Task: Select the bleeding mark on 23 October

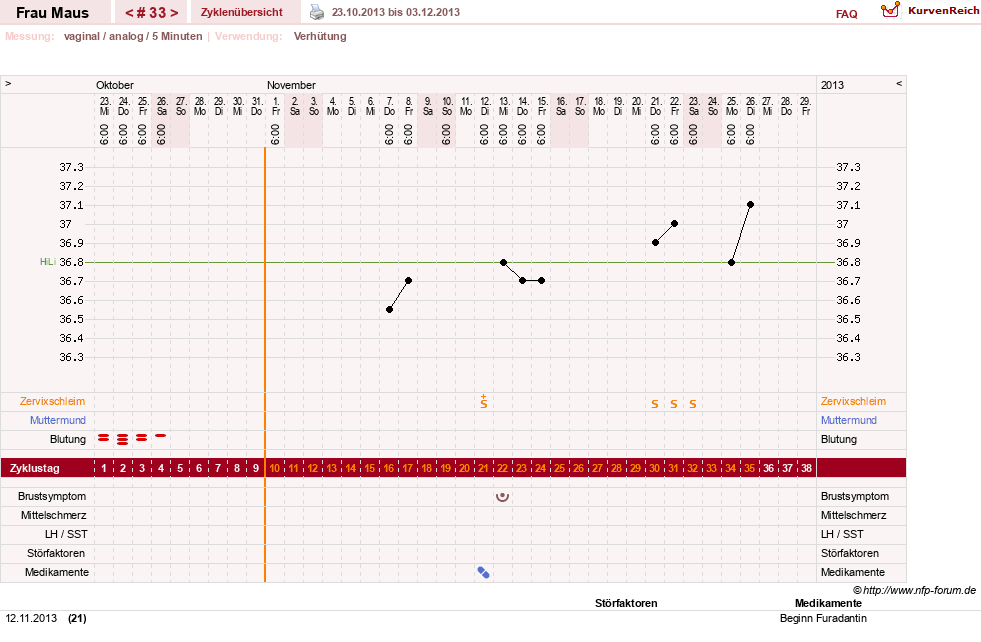Action: pos(104,438)
